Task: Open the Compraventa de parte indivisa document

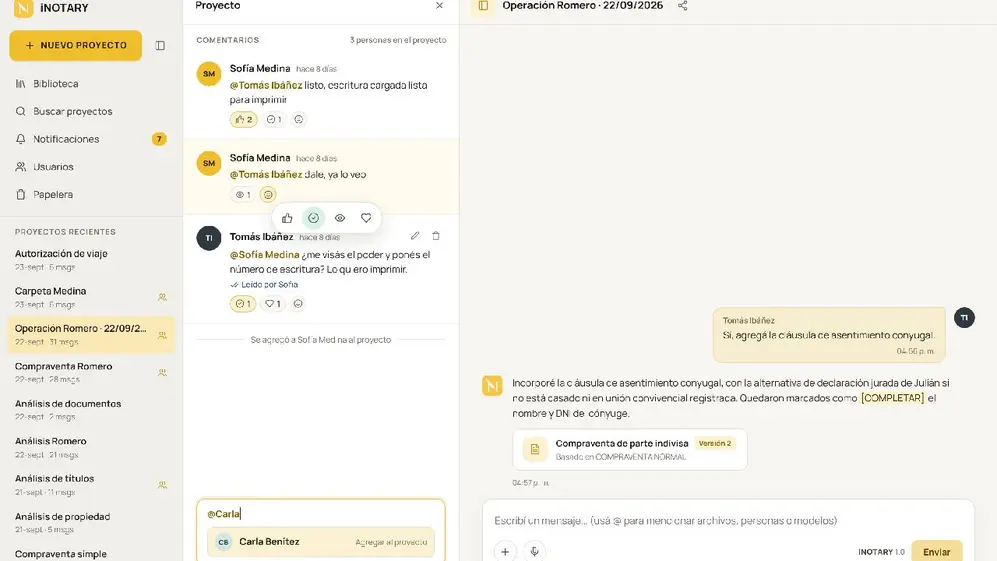Action: pos(630,450)
